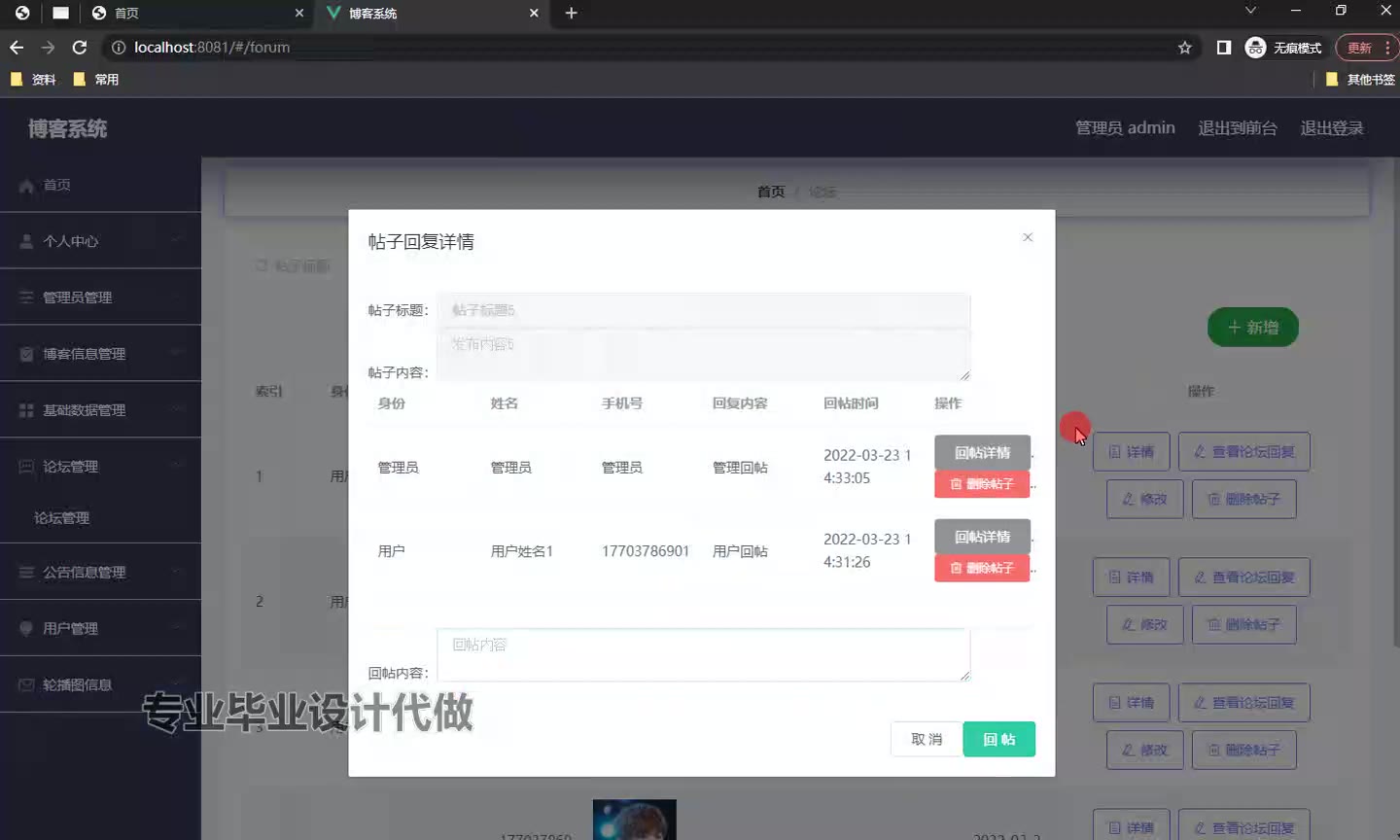Click 退出登录 to log out
Image resolution: width=1400 pixels, height=840 pixels.
point(1332,128)
